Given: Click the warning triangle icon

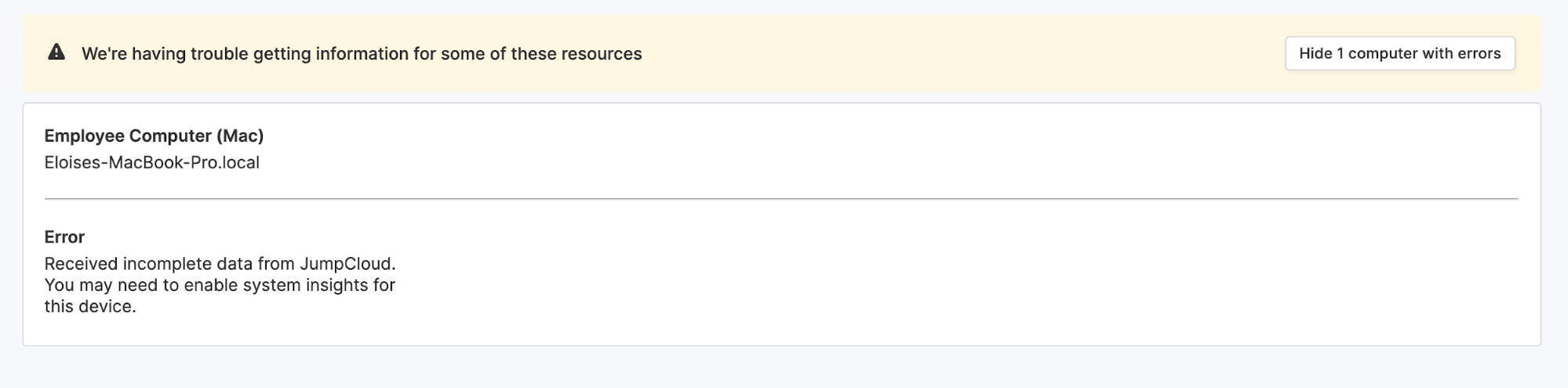Looking at the screenshot, I should click(x=56, y=53).
